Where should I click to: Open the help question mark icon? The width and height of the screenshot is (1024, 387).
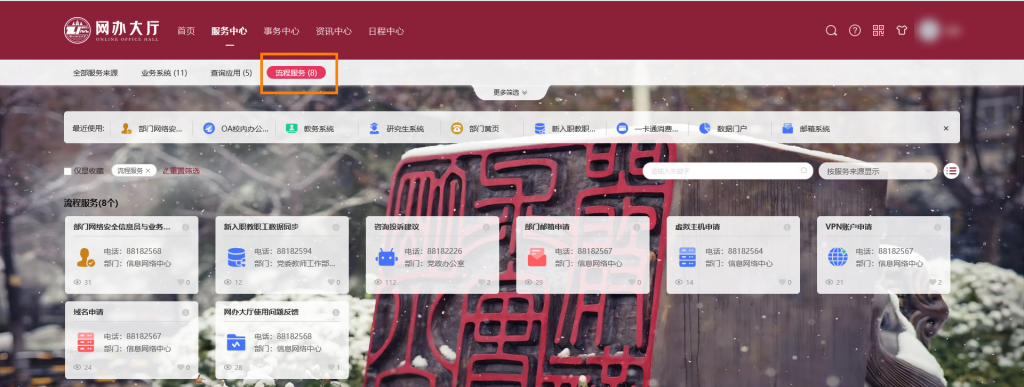point(854,31)
